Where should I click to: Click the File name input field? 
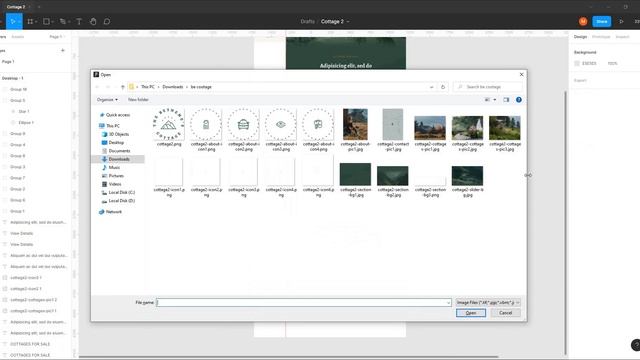(x=304, y=302)
